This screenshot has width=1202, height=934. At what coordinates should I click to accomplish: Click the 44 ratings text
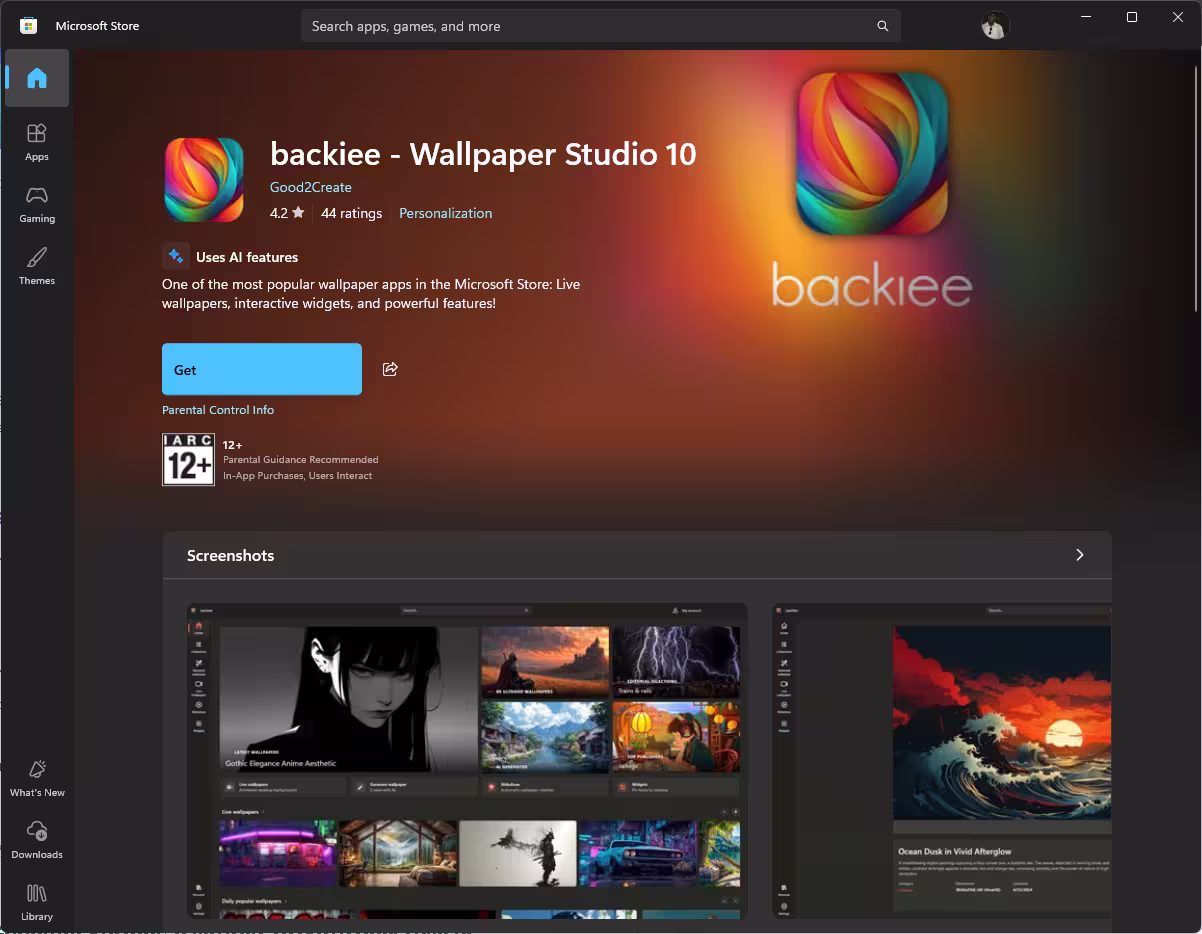coord(351,213)
